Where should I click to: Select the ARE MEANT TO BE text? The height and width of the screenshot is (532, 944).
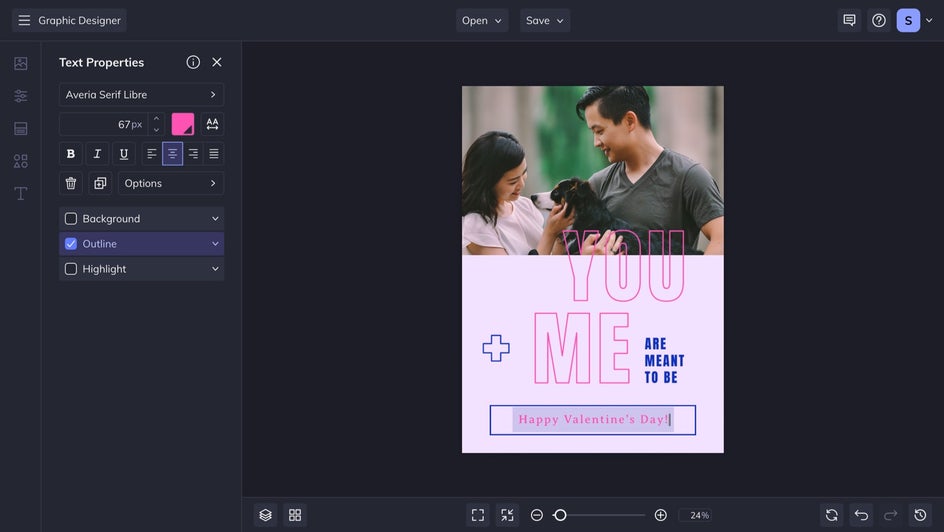[x=665, y=360]
